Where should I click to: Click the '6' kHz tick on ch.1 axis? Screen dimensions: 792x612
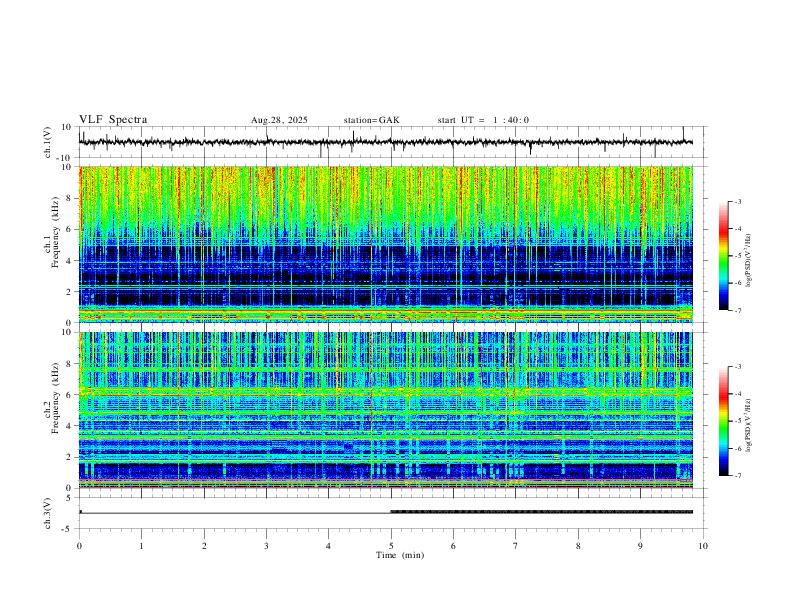[x=70, y=229]
